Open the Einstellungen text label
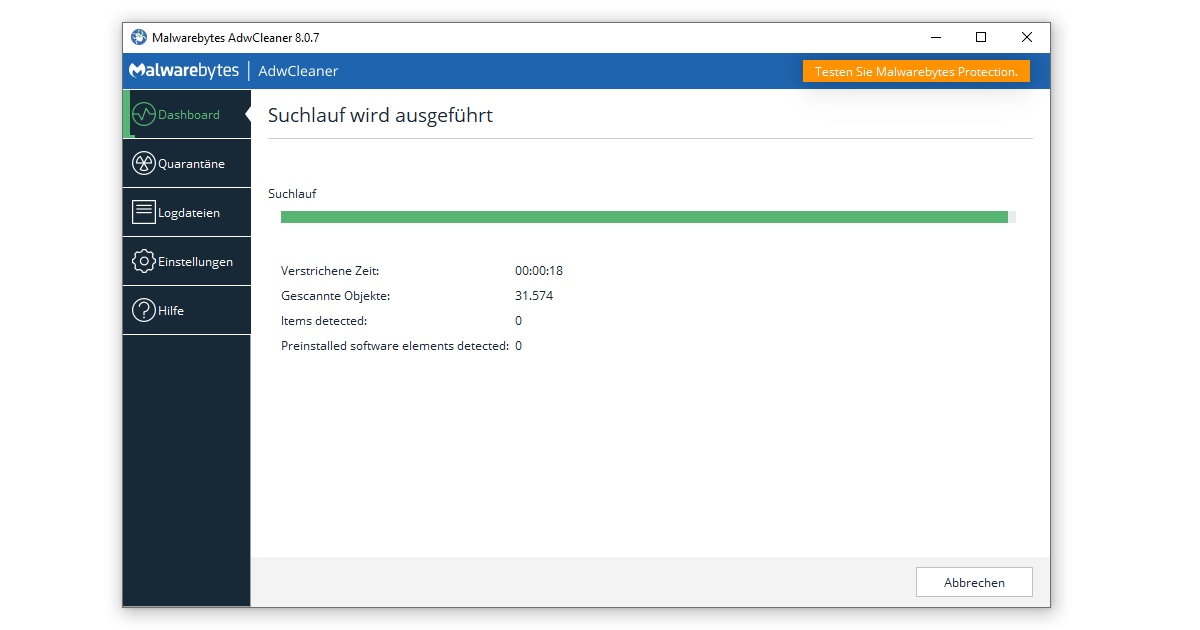The image size is (1200, 630). click(x=195, y=262)
